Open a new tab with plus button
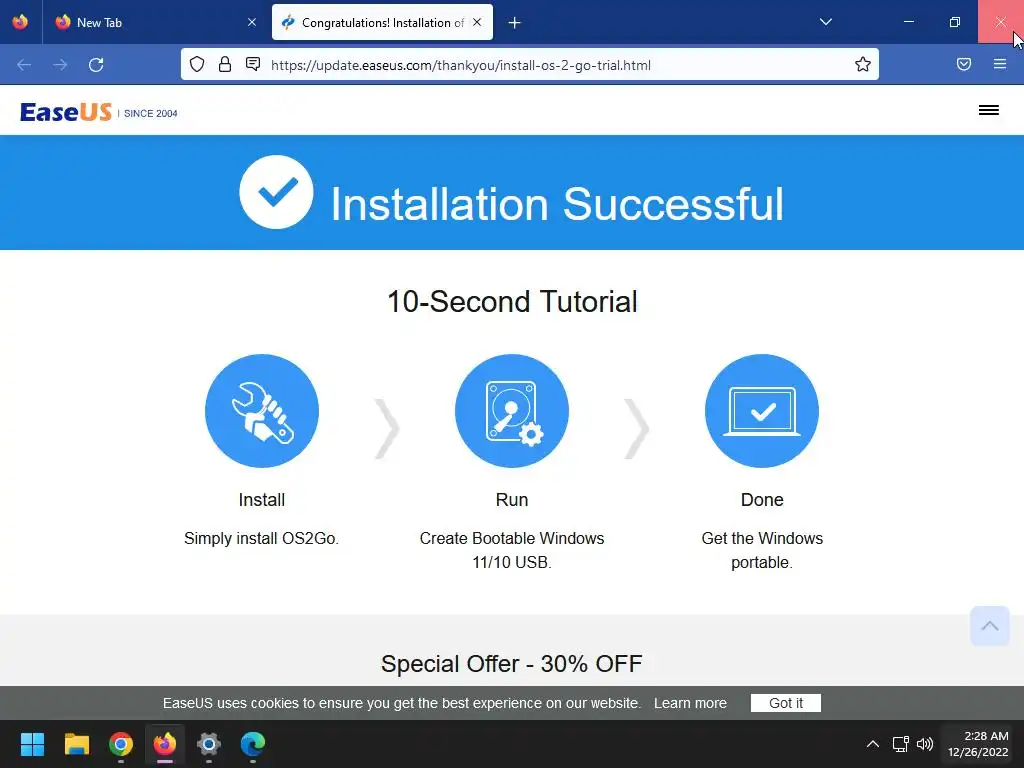Screen dimensions: 1024x768 (515, 23)
